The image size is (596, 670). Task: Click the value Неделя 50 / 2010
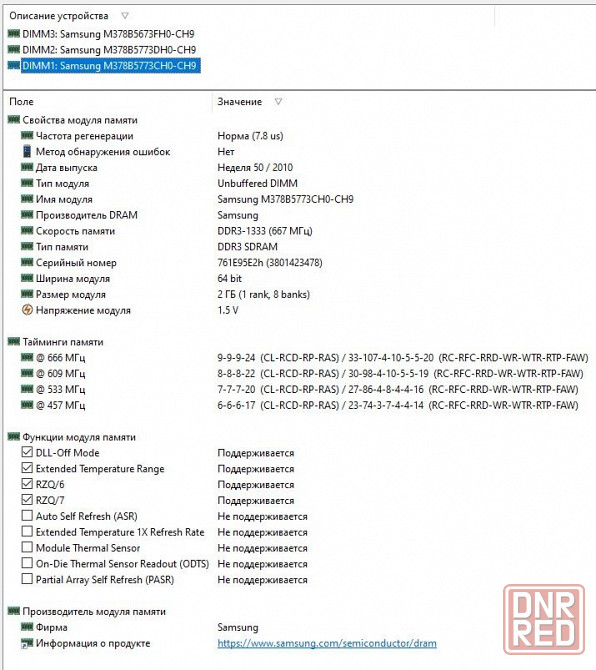(x=255, y=168)
